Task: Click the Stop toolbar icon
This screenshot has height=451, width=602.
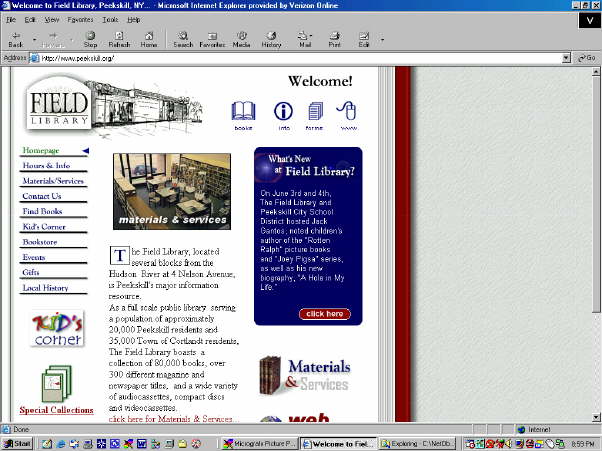Action: (90, 40)
